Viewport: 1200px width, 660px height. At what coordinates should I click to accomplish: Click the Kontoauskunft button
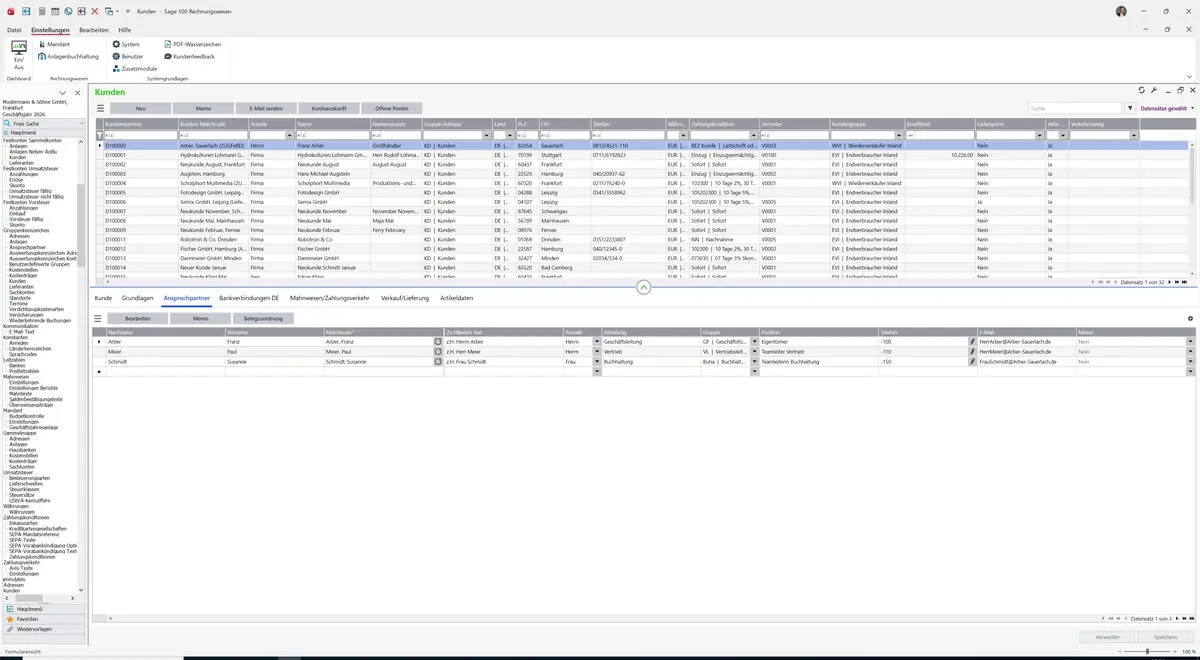pyautogui.click(x=329, y=108)
